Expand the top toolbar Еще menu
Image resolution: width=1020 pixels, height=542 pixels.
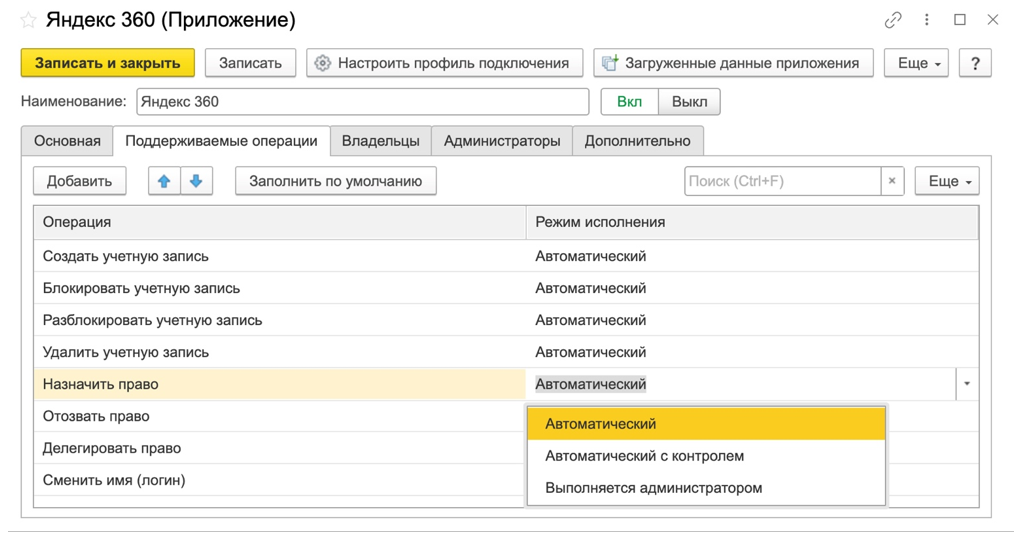pos(916,63)
